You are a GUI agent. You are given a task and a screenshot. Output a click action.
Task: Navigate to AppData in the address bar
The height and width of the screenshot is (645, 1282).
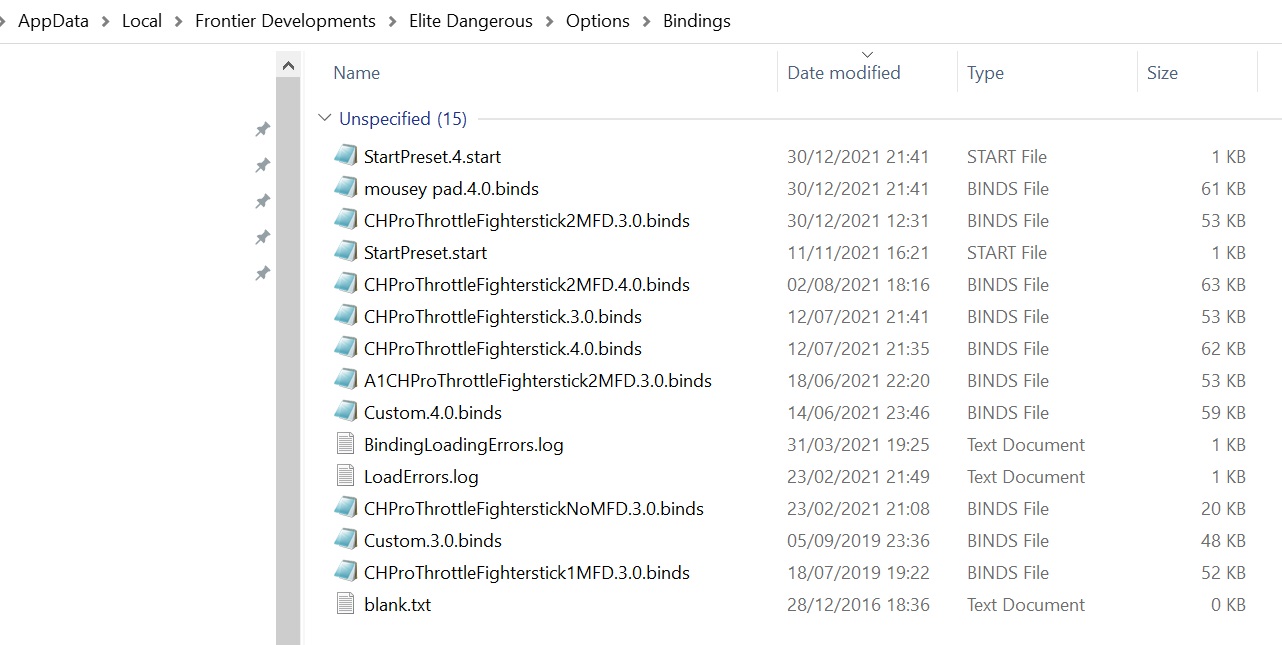pyautogui.click(x=54, y=21)
